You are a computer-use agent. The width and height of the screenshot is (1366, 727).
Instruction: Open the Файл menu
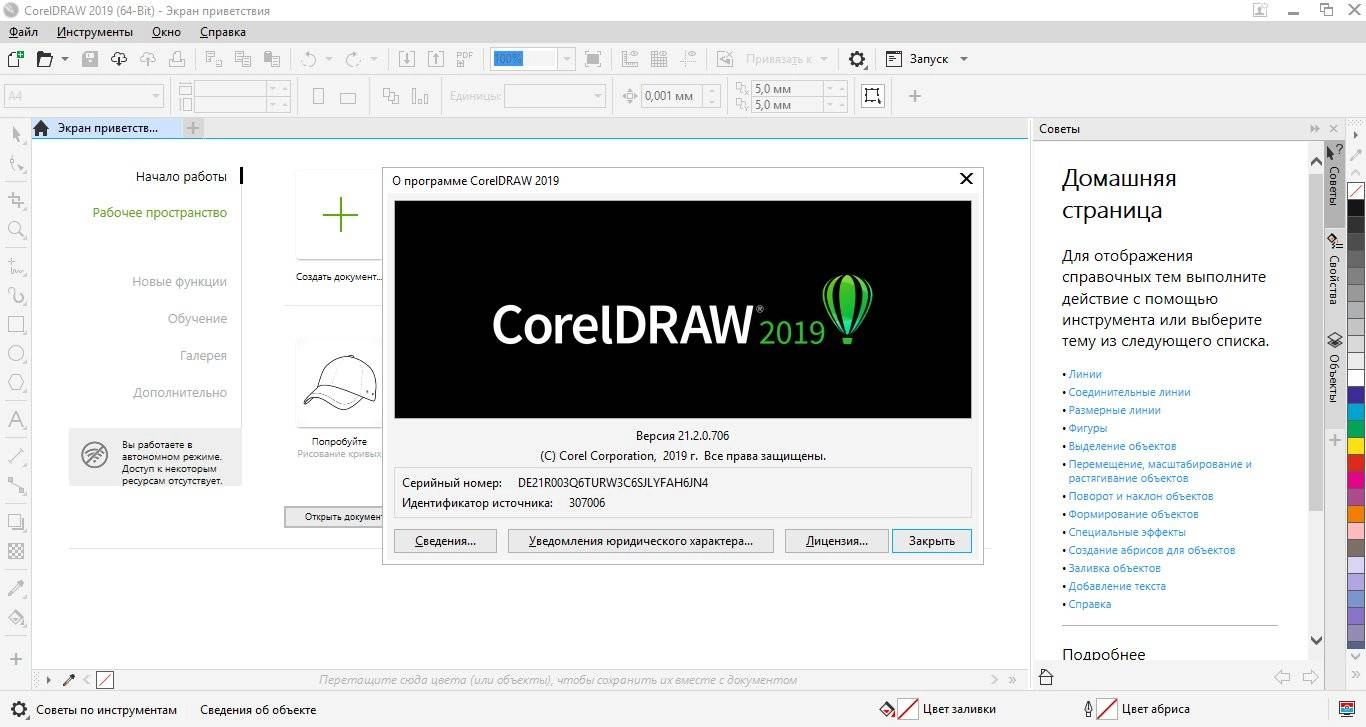click(x=22, y=31)
